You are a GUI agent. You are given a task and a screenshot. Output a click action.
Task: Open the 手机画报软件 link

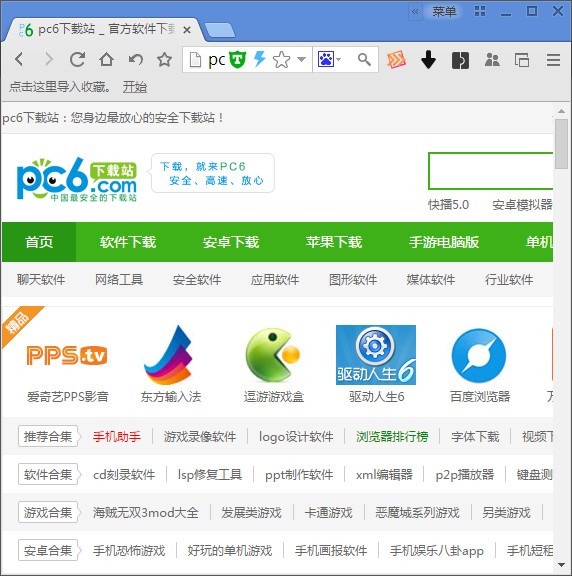coord(331,551)
